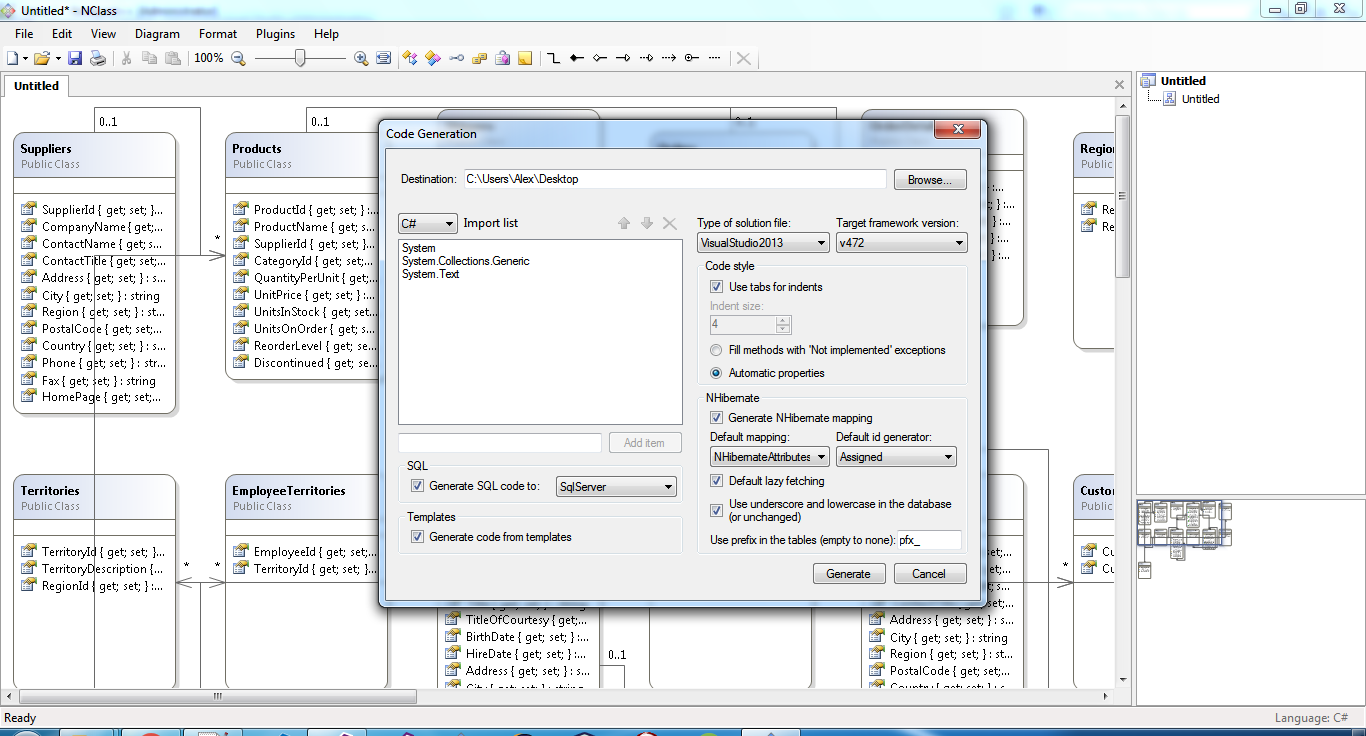The image size is (1366, 736).
Task: Click the New file icon in toolbar
Action: pyautogui.click(x=12, y=58)
